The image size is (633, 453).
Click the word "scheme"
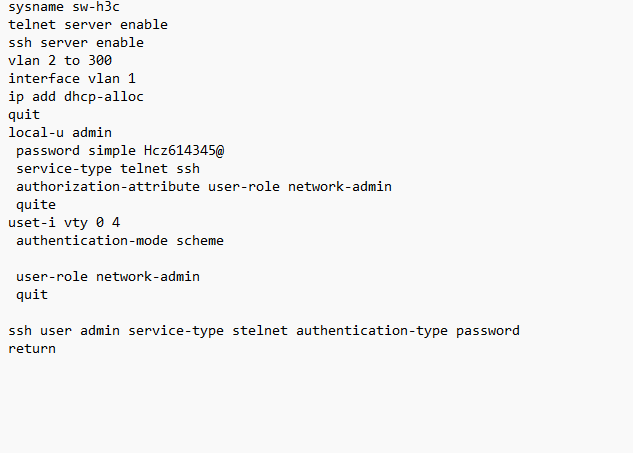pos(200,241)
